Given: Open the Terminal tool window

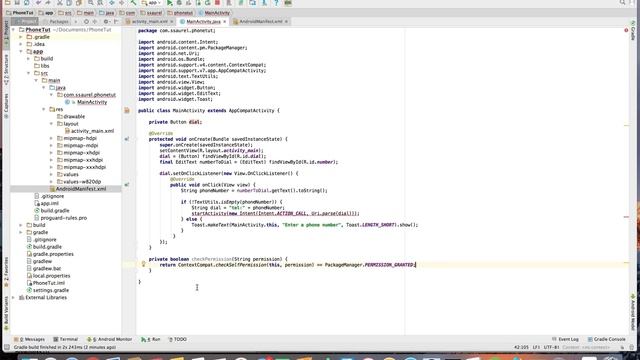Looking at the screenshot, I should (x=66, y=339).
